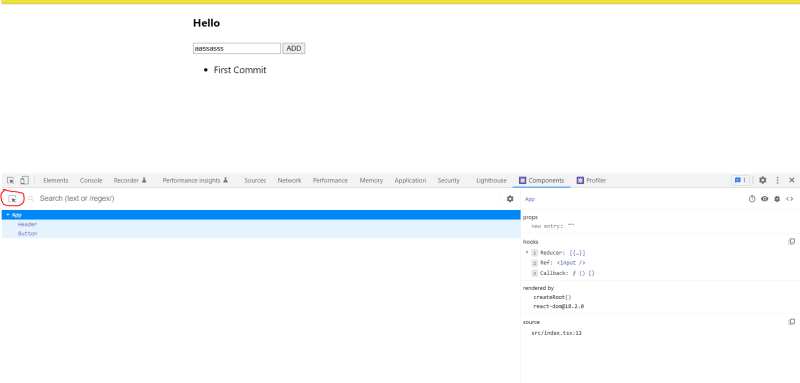Open the Memory tab

(371, 181)
